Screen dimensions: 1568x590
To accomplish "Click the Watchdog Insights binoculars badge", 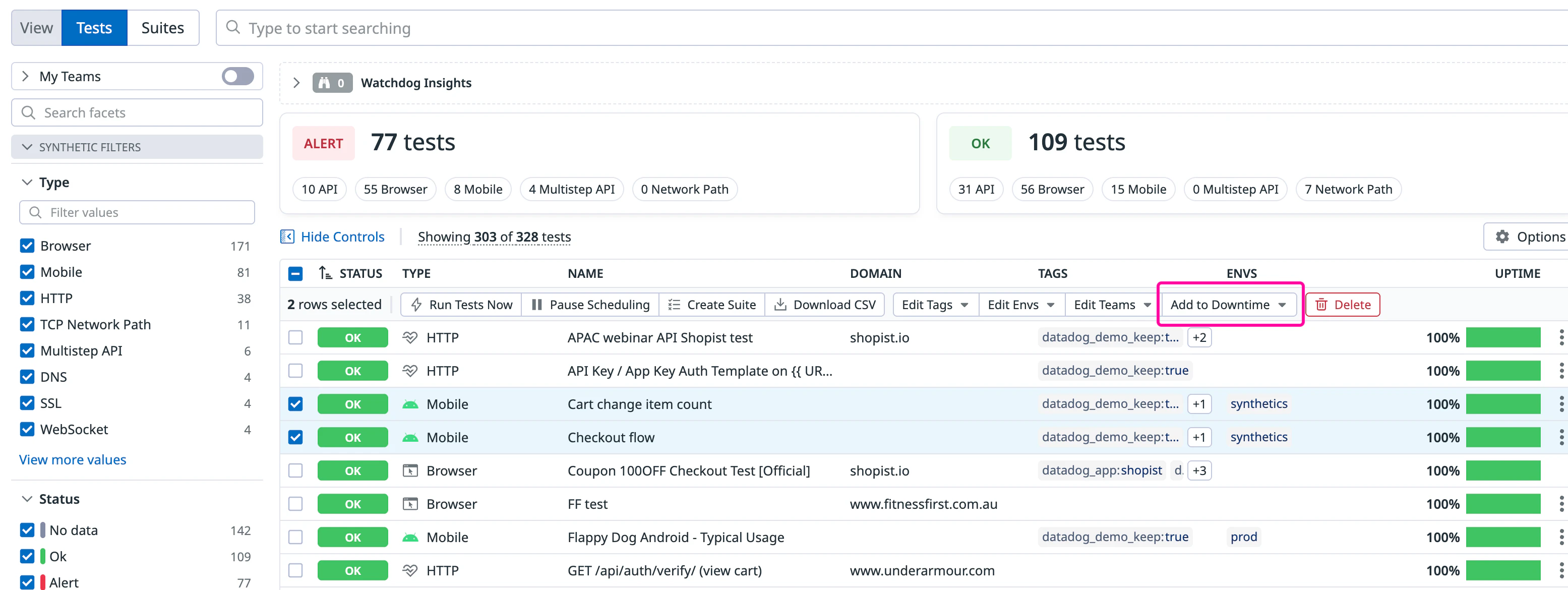I will (332, 83).
